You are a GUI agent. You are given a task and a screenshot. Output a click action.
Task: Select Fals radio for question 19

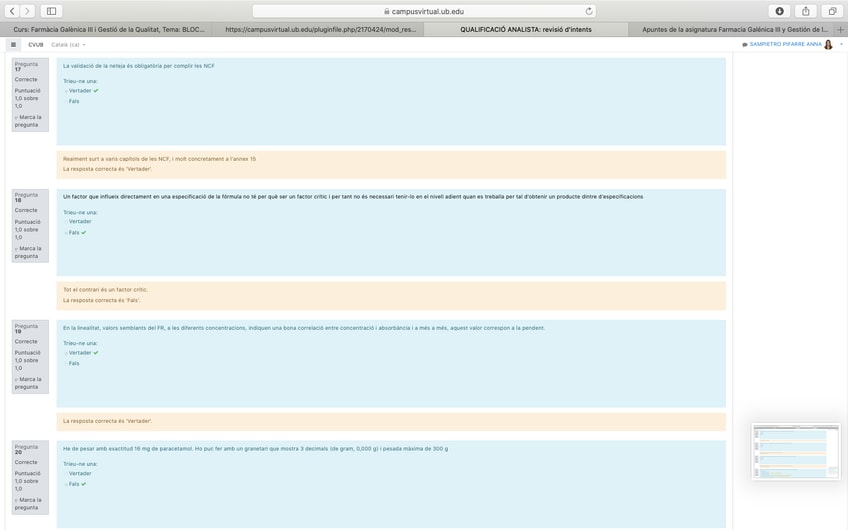(x=66, y=364)
